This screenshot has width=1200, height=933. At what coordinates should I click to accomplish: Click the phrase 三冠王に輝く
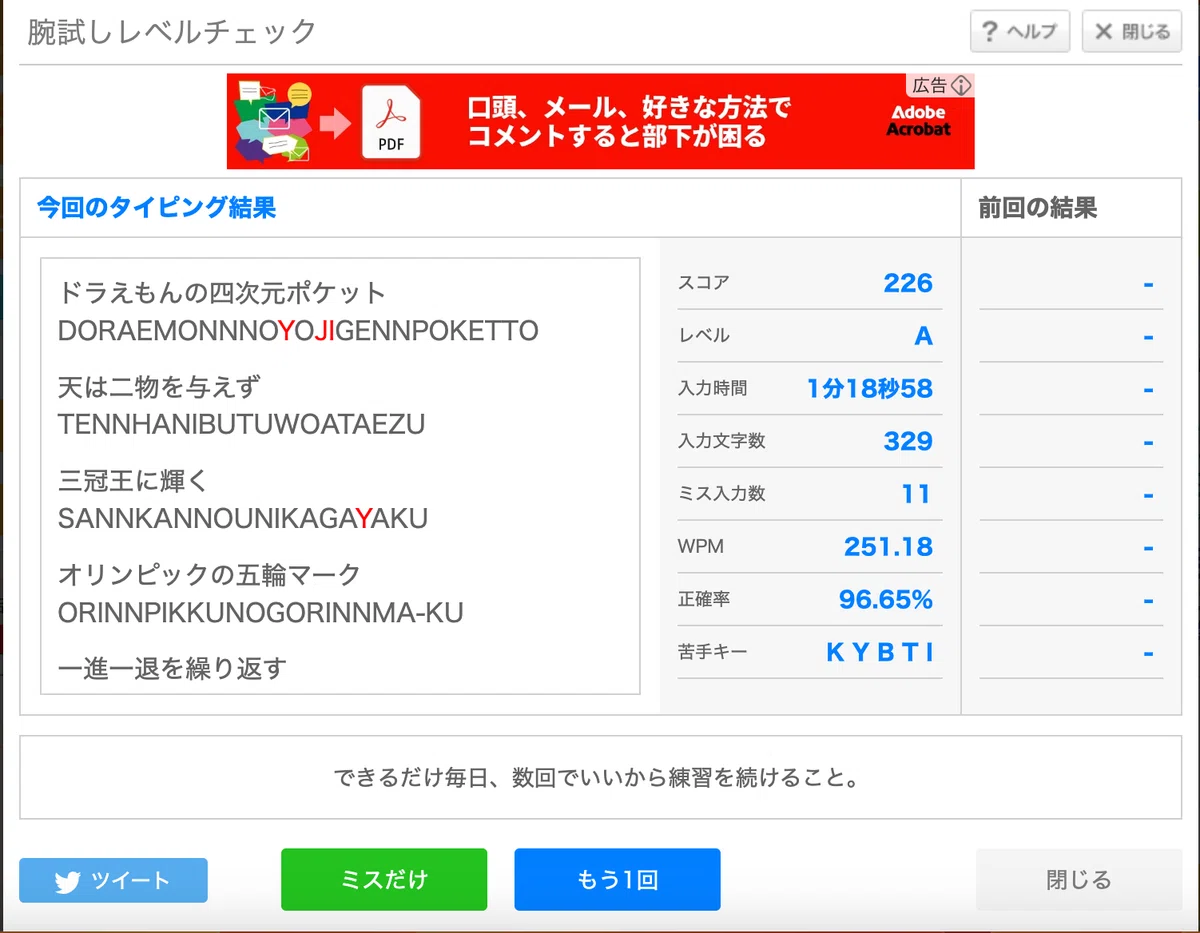(134, 481)
